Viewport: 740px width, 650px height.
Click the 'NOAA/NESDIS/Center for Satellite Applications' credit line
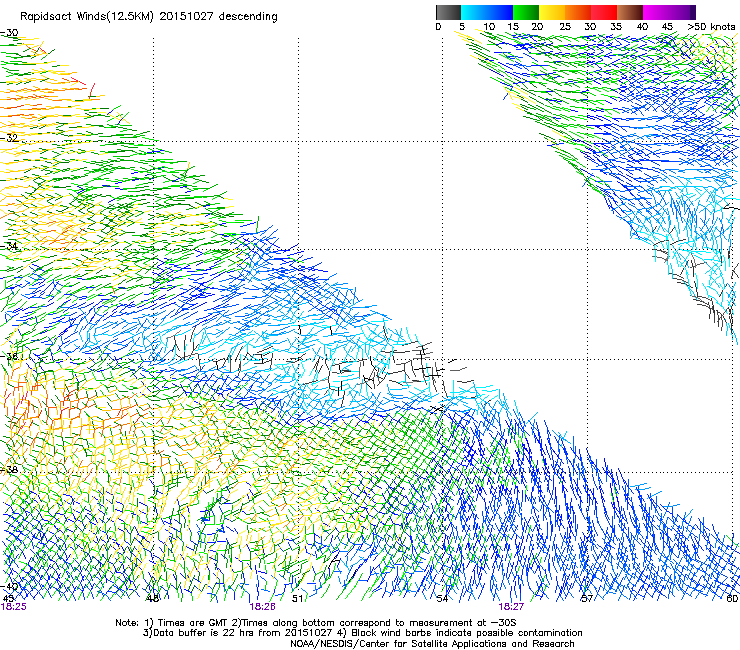432,644
